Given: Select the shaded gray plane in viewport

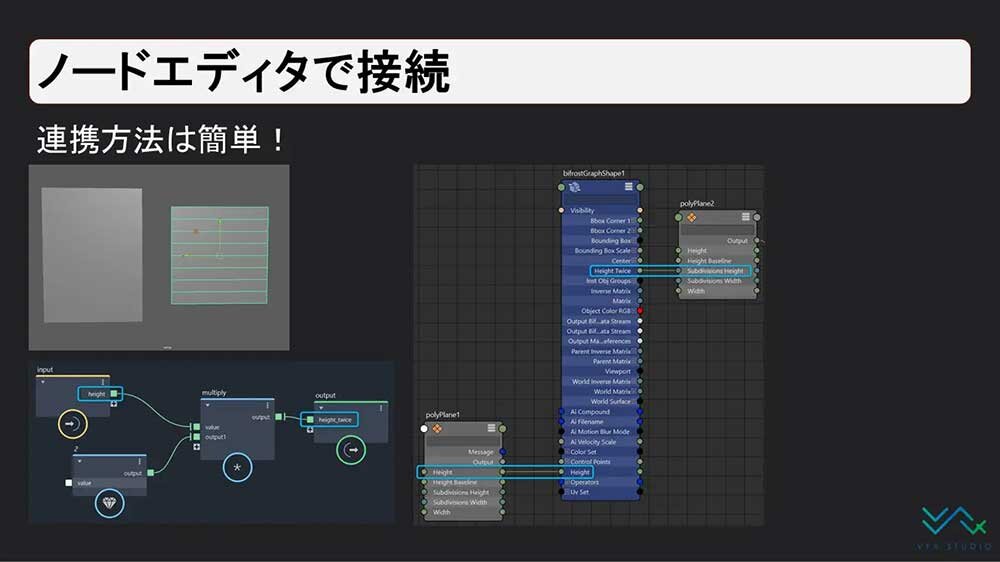Looking at the screenshot, I should point(92,255).
